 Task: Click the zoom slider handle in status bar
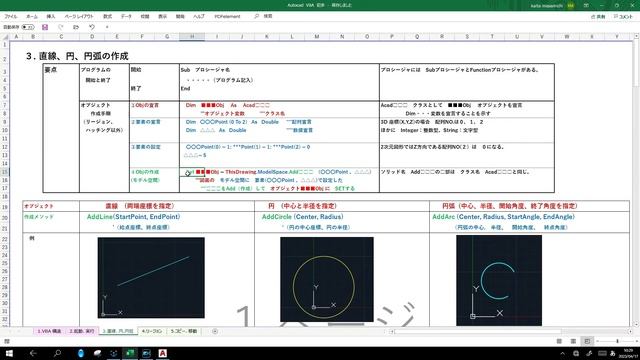pyautogui.click(x=617, y=341)
